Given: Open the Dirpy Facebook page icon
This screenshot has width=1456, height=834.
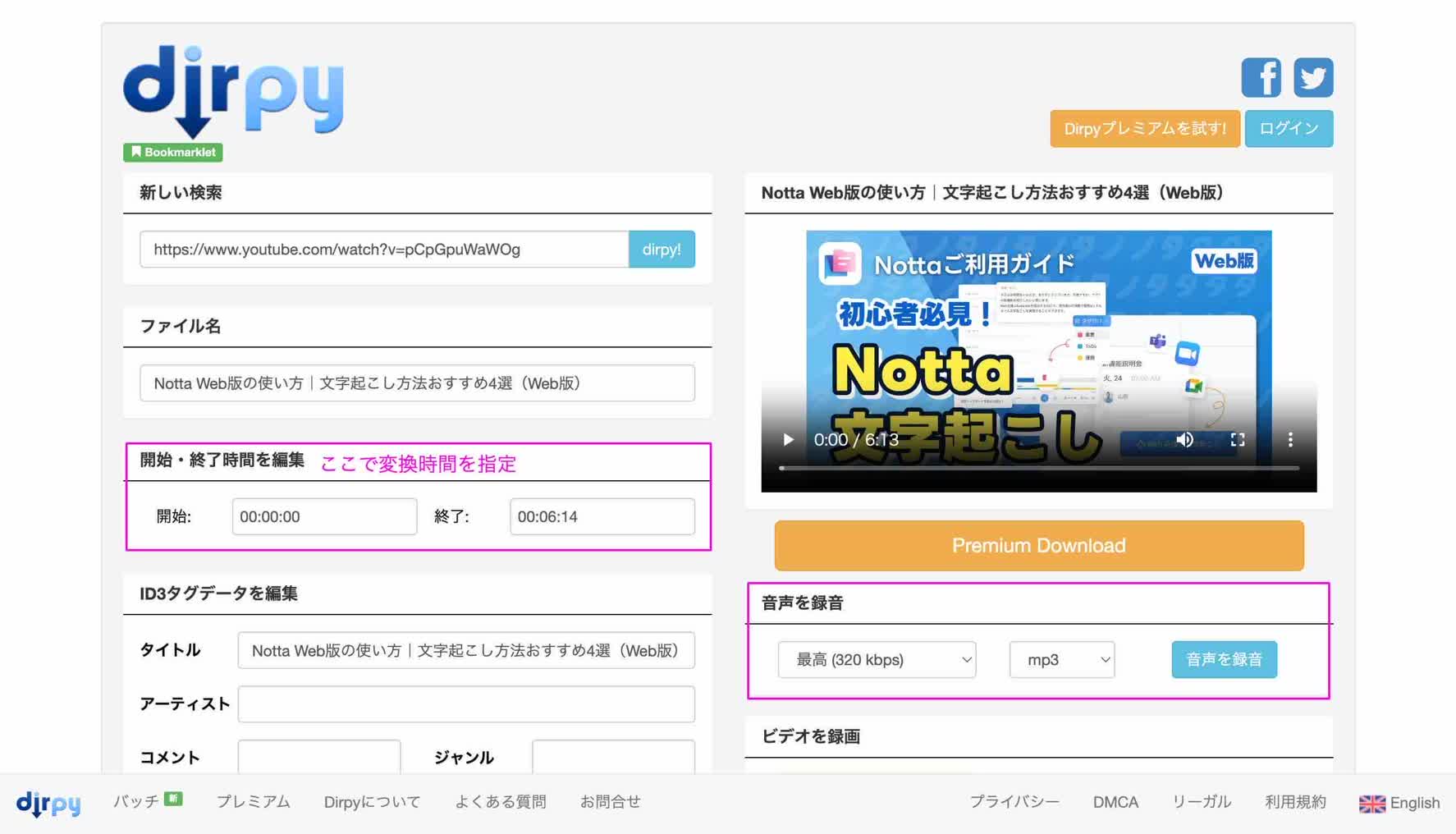Looking at the screenshot, I should [1261, 78].
